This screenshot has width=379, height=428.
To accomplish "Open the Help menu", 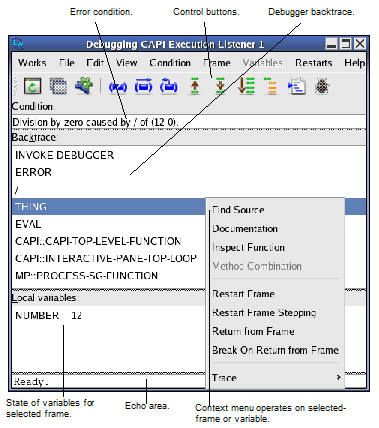I will click(x=354, y=63).
